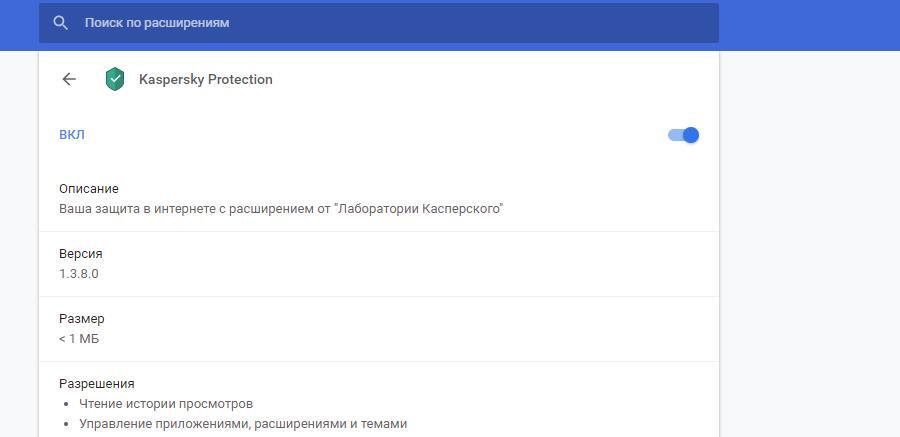
Task: Click the "Разрешения" section heading
Action: pos(97,384)
